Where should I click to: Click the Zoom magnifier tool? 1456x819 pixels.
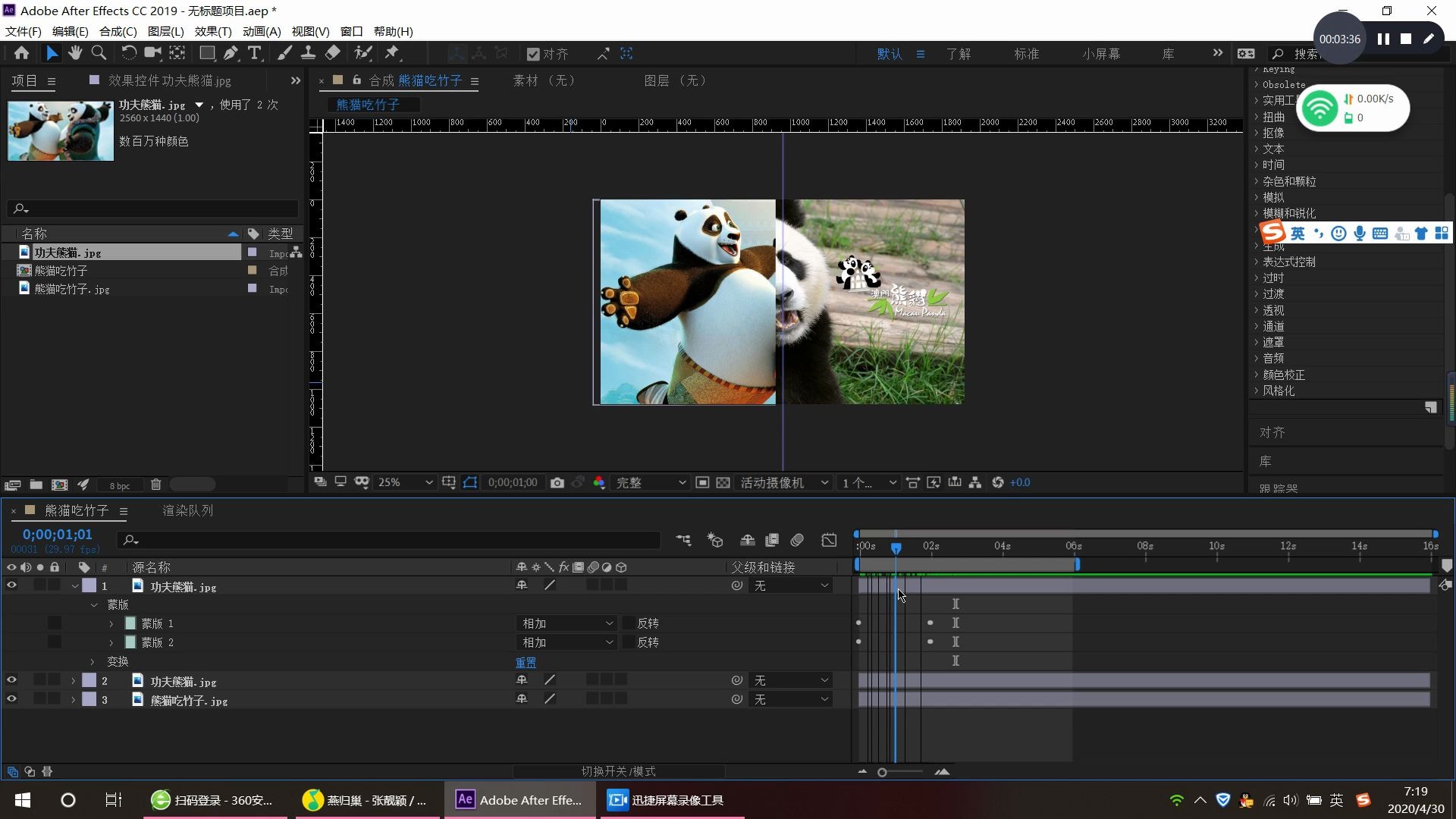pos(99,53)
